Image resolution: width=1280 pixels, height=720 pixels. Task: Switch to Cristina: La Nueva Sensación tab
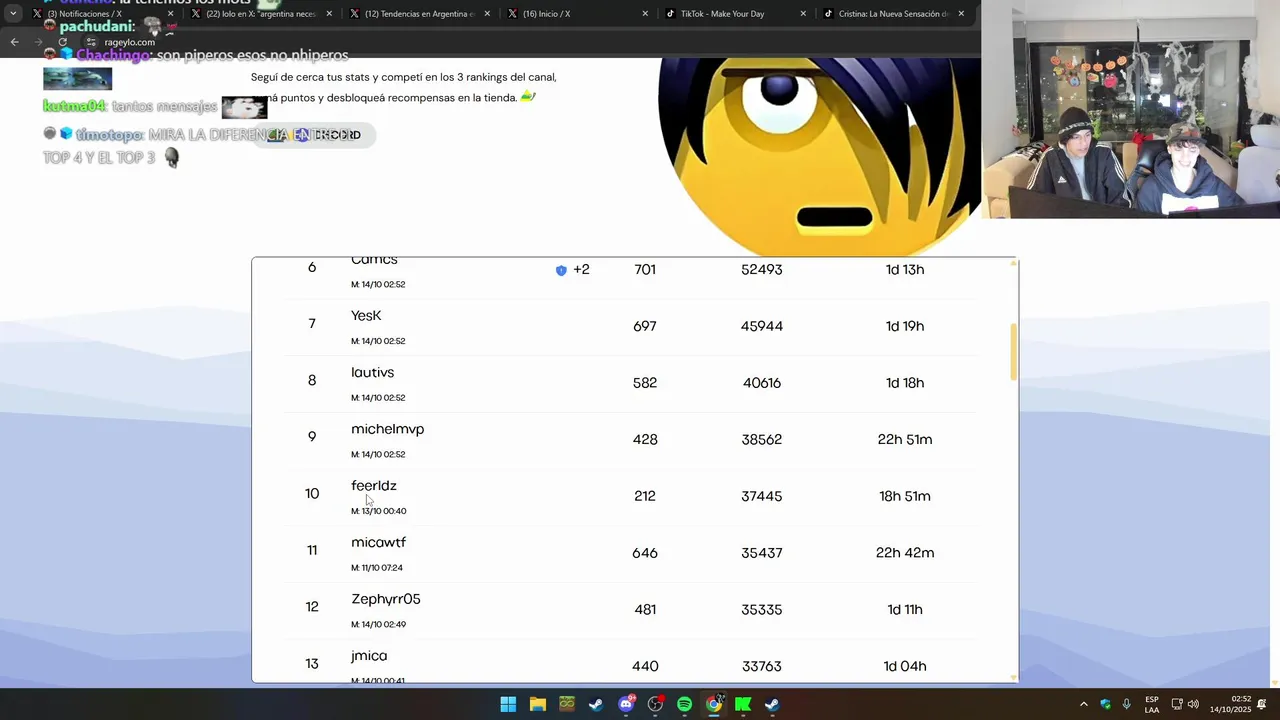895,14
